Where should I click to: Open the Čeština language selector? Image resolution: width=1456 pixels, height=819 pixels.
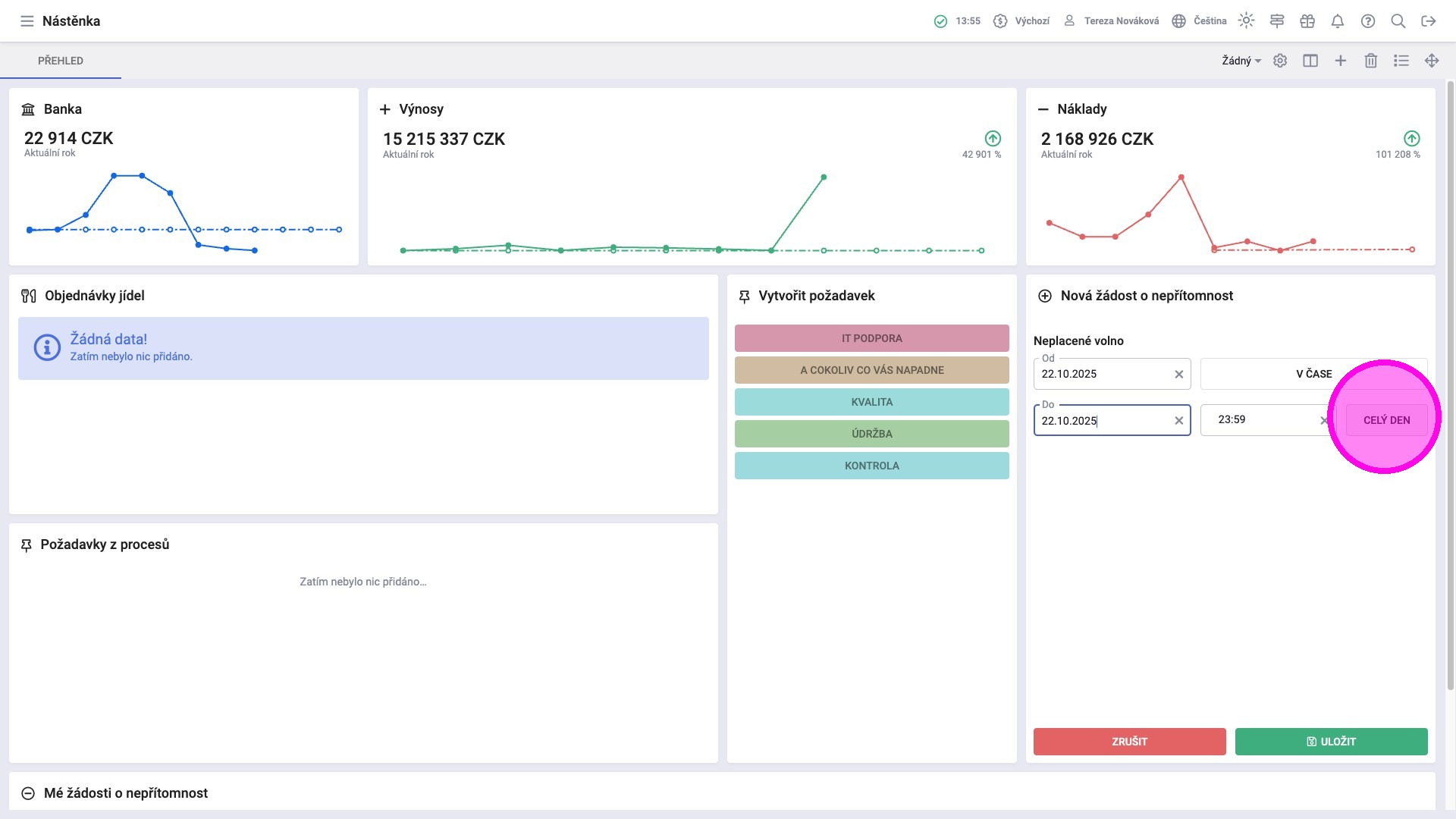(x=1199, y=21)
